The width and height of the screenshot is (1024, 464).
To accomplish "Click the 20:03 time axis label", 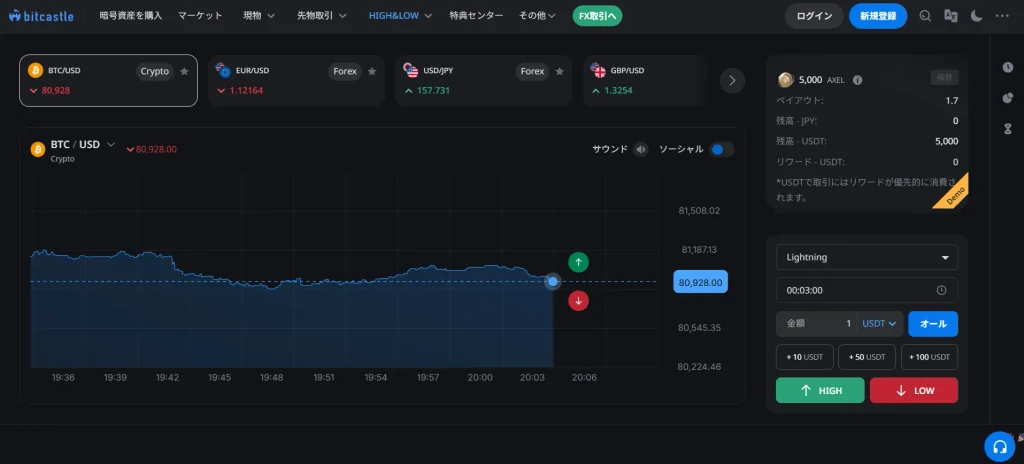I will pyautogui.click(x=532, y=378).
